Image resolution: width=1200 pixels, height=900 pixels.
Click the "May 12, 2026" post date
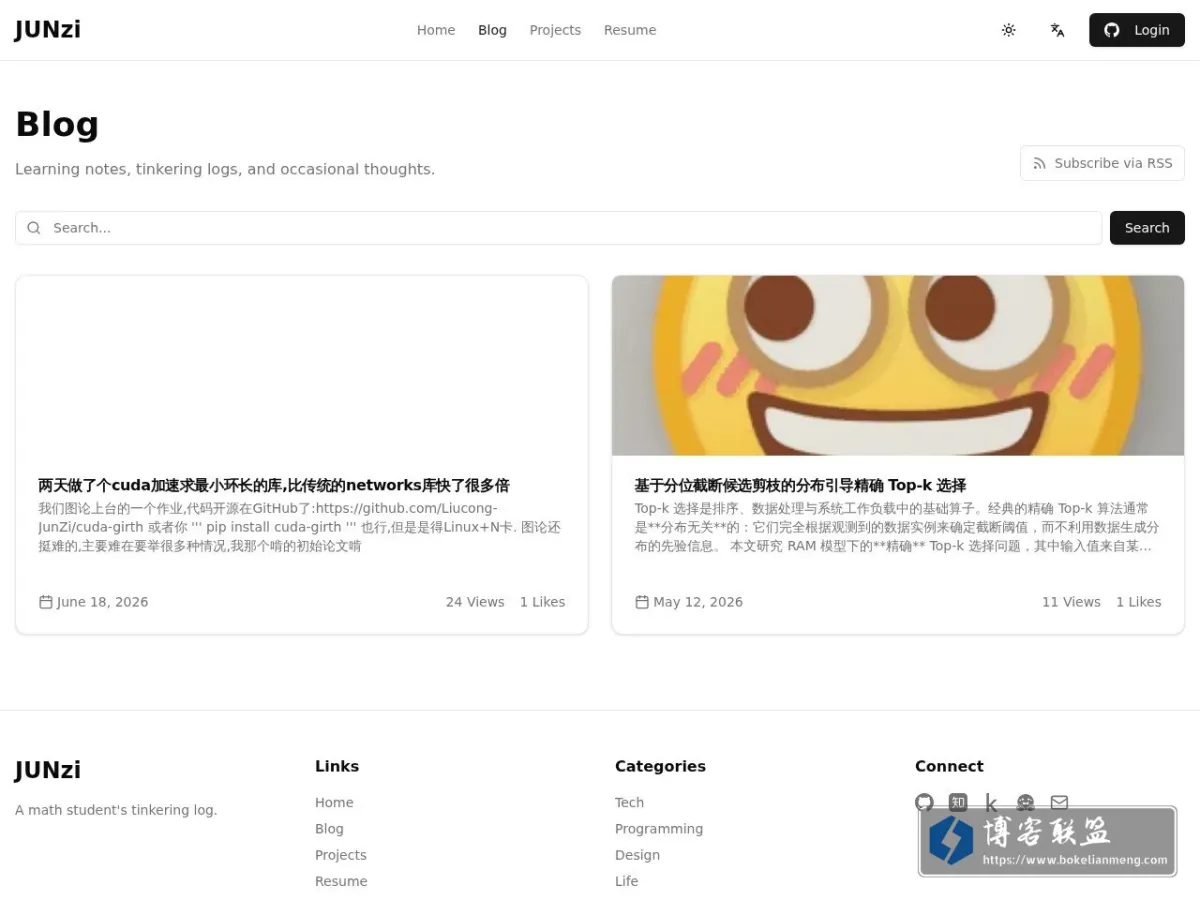click(x=698, y=602)
